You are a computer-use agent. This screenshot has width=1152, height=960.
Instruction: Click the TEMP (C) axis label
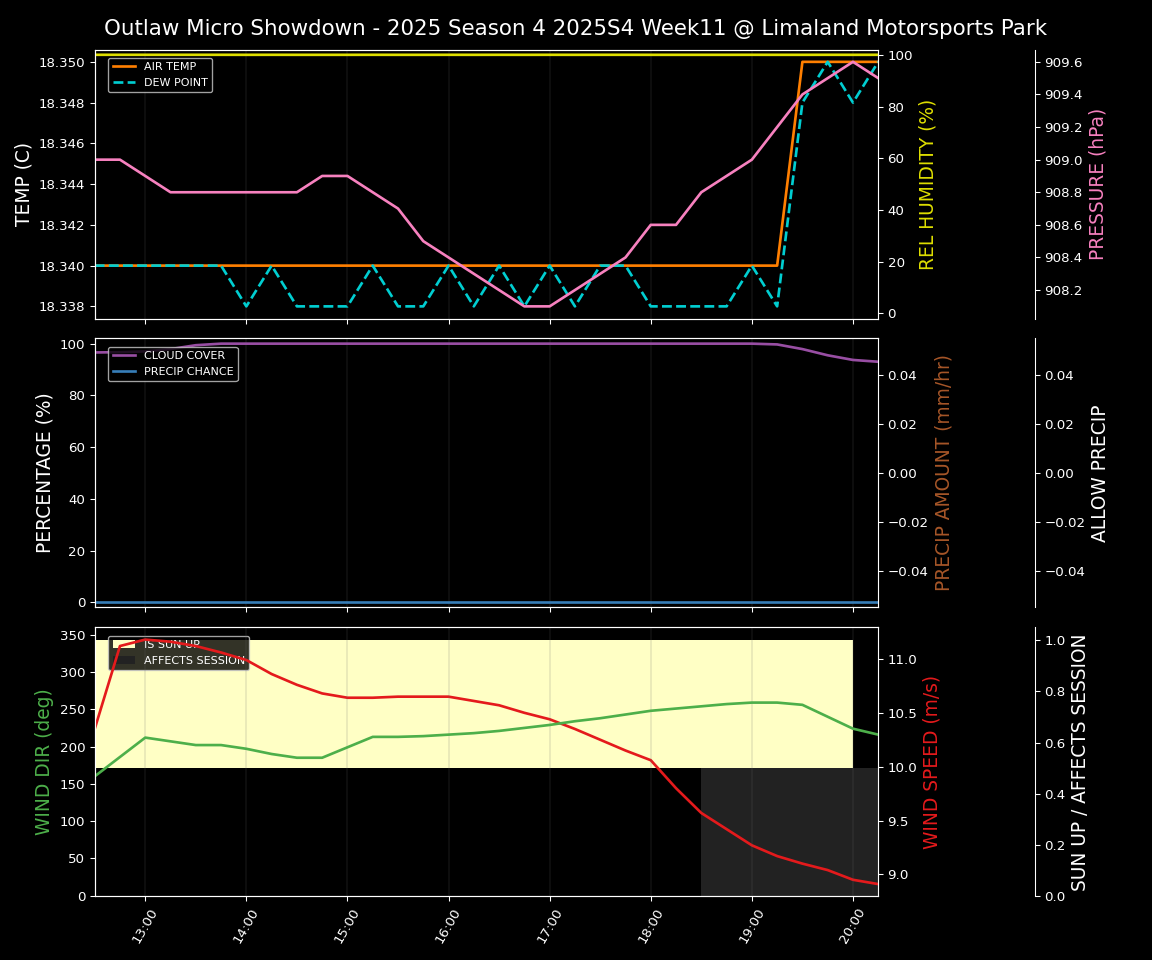click(x=23, y=185)
